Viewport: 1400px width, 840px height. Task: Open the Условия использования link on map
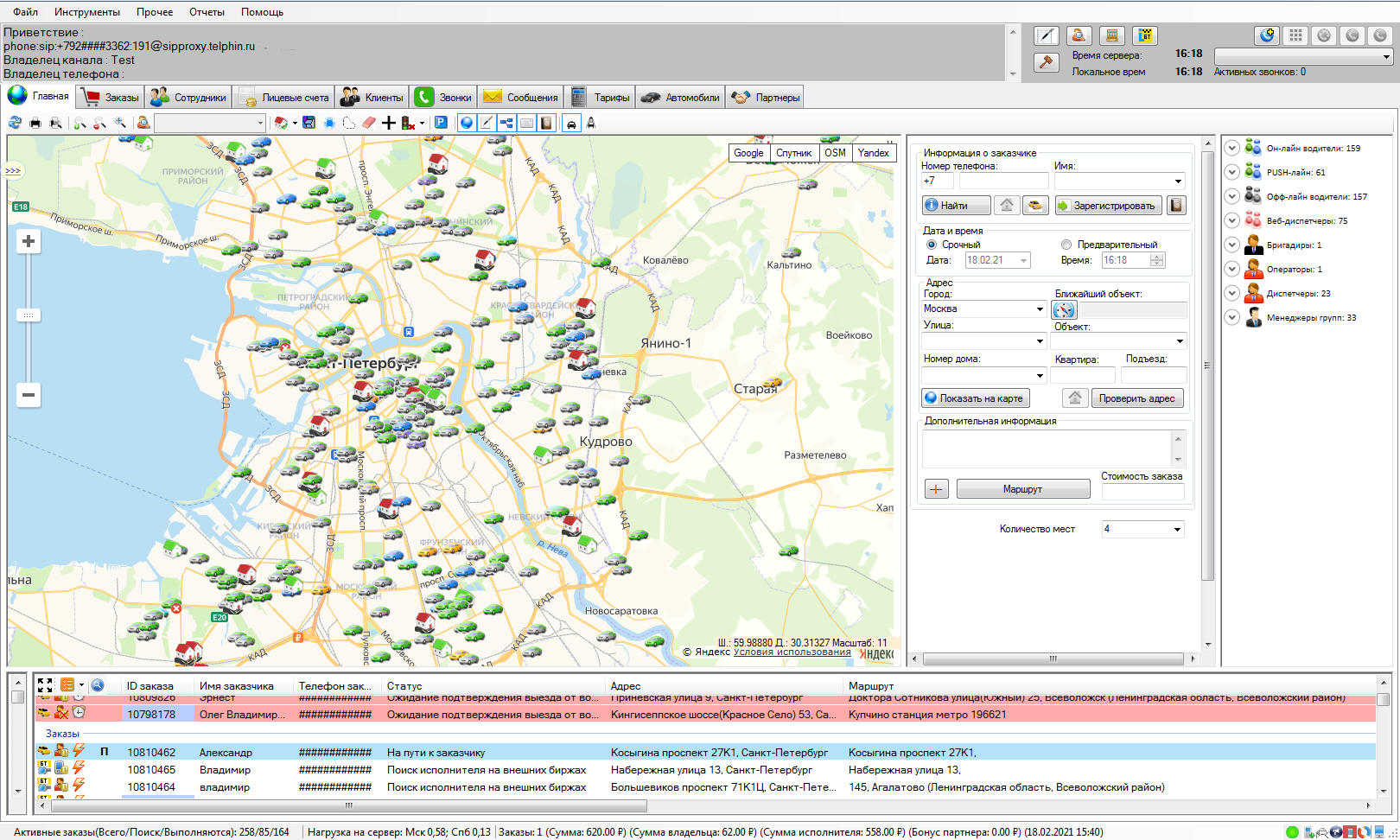pyautogui.click(x=792, y=652)
